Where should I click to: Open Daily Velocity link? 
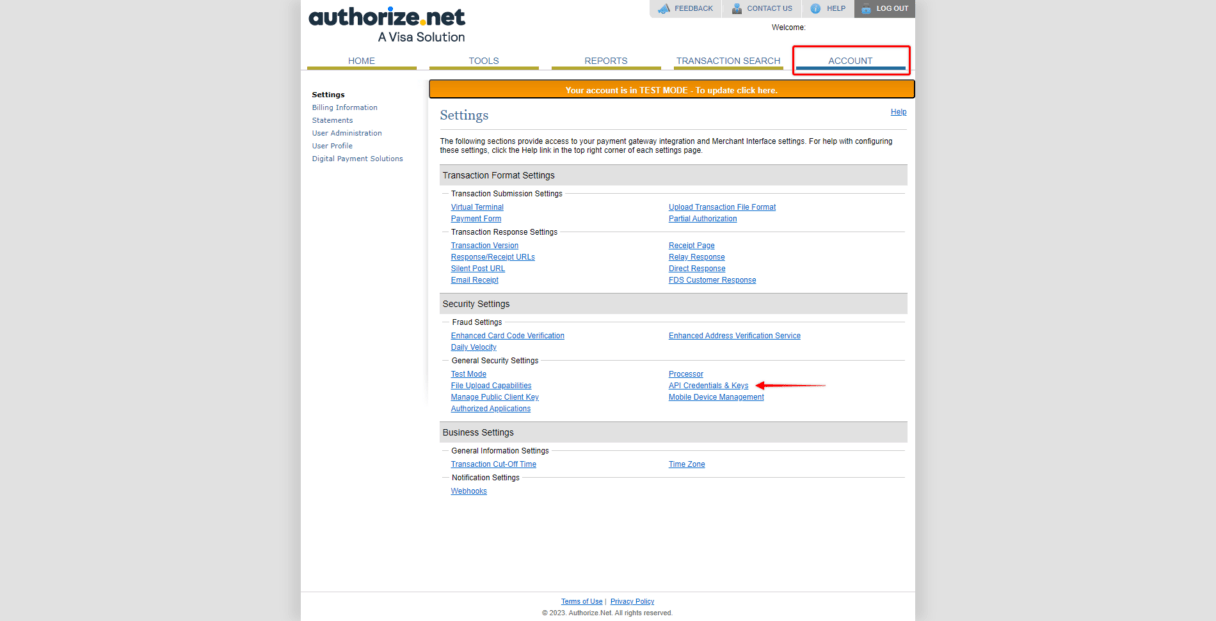(x=473, y=348)
